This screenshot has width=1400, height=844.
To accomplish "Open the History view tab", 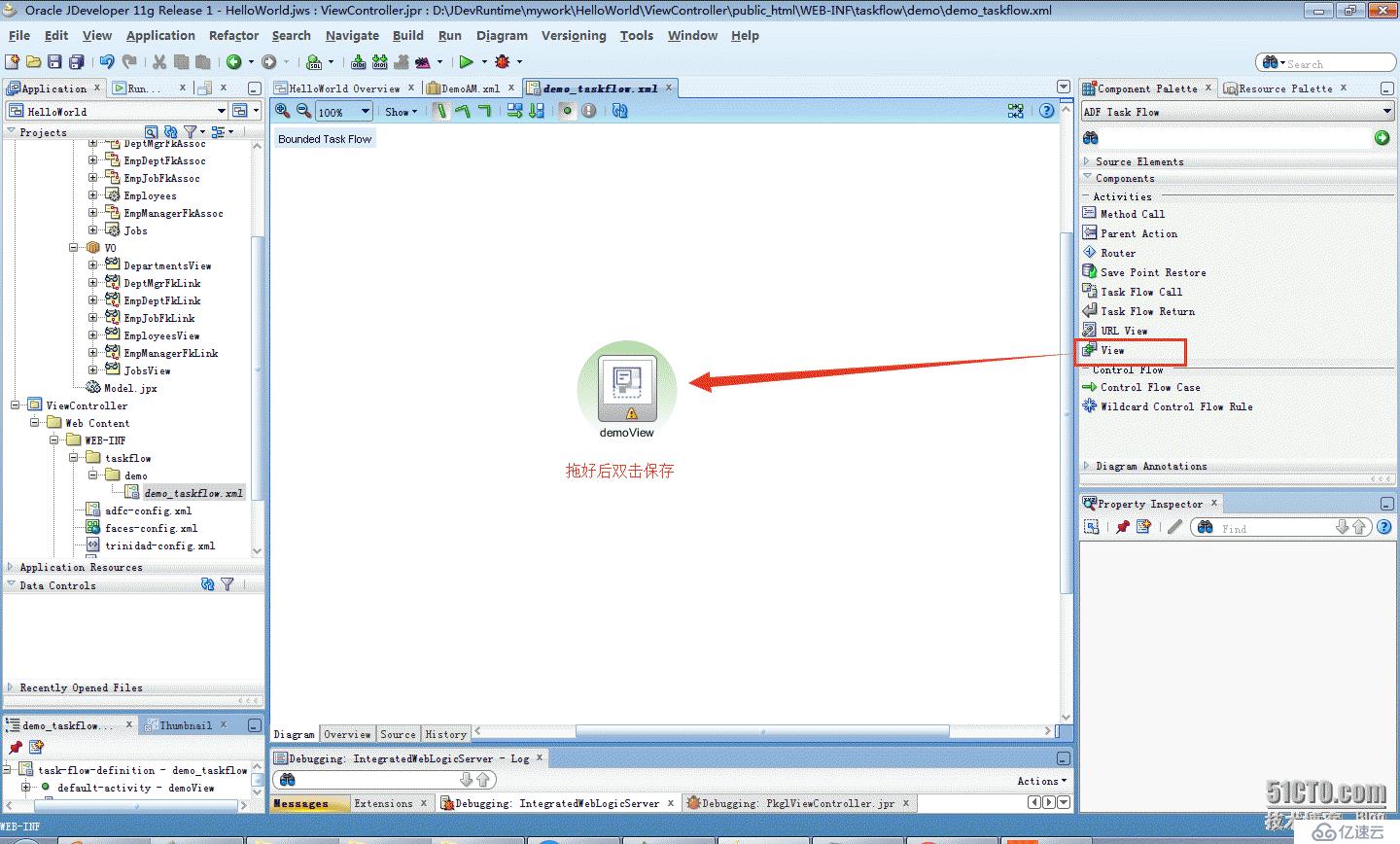I will 445,734.
